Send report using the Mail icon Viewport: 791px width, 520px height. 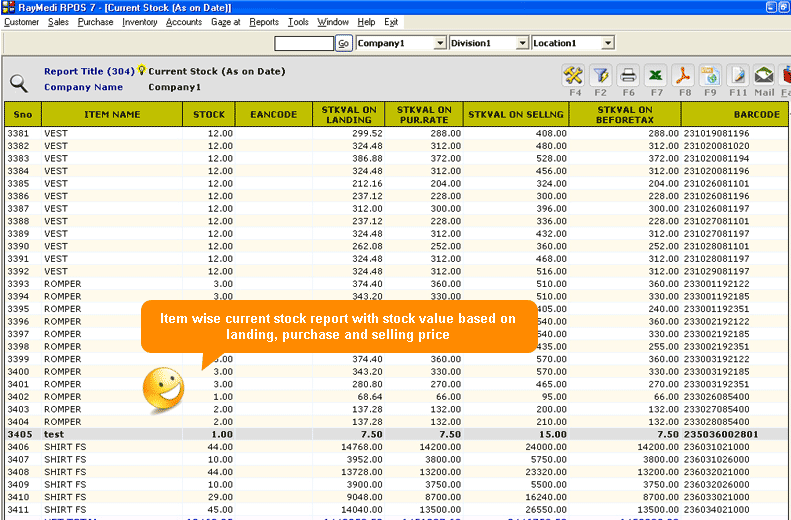(x=764, y=75)
